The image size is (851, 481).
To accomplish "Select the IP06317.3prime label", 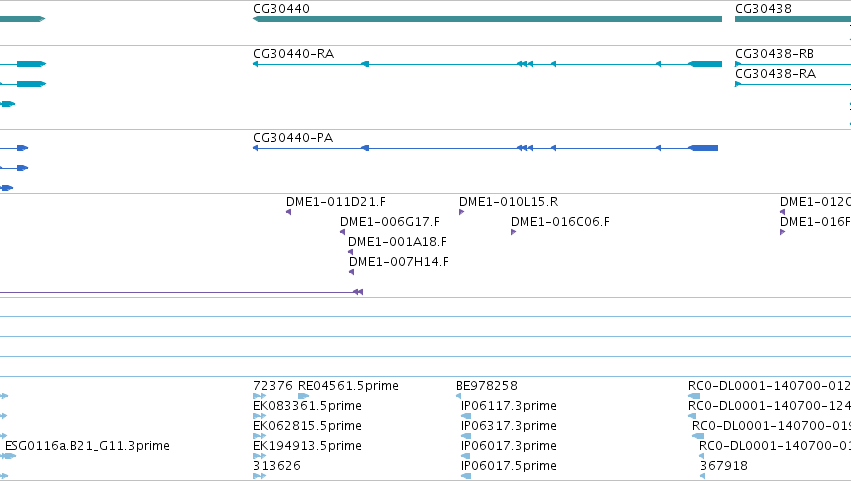I will pyautogui.click(x=509, y=426).
